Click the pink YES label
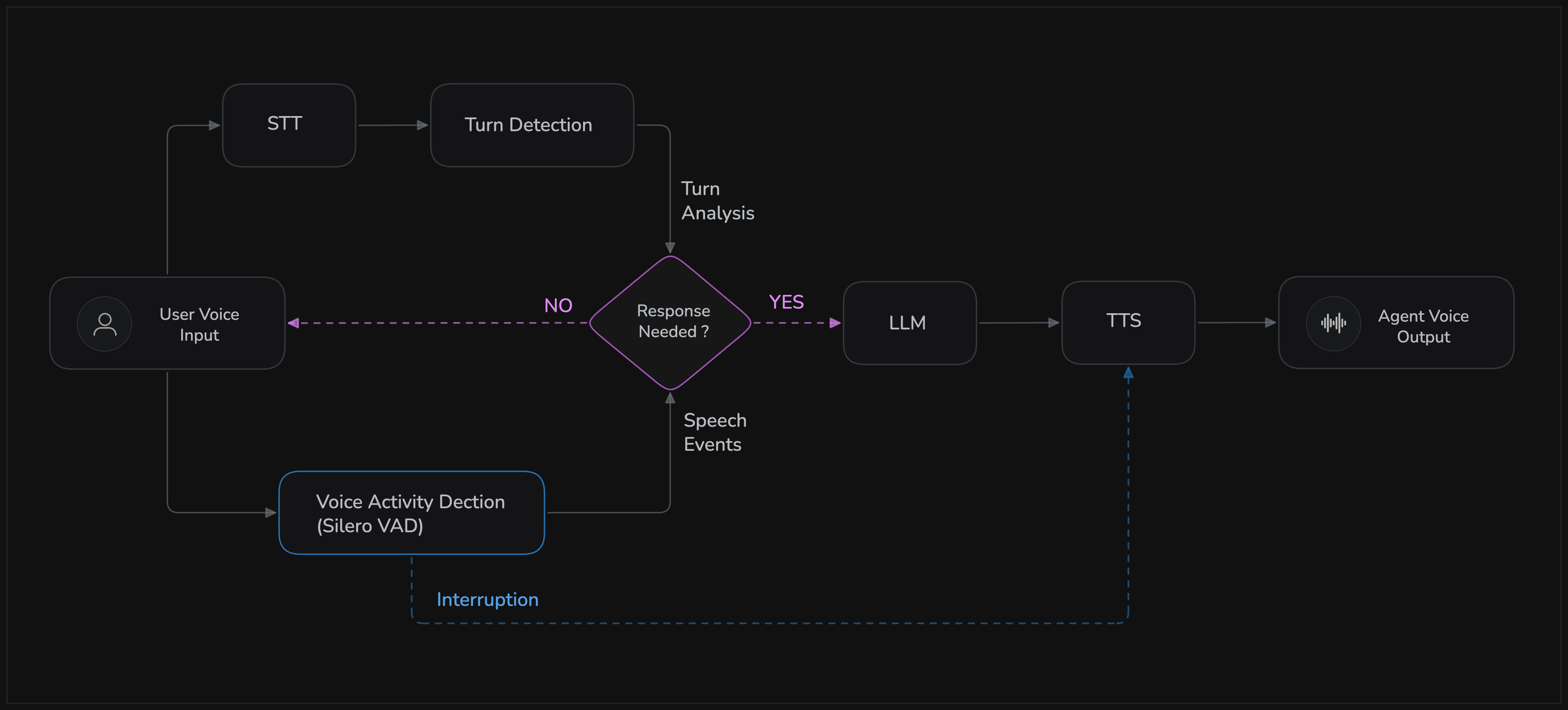Screen dimensions: 1568x710 (786, 302)
